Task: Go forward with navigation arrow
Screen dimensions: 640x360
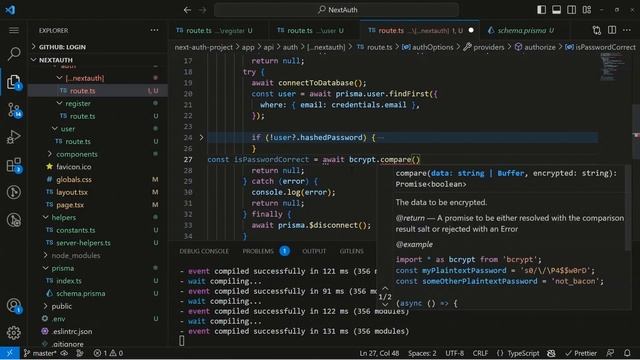Action: pyautogui.click(x=202, y=10)
